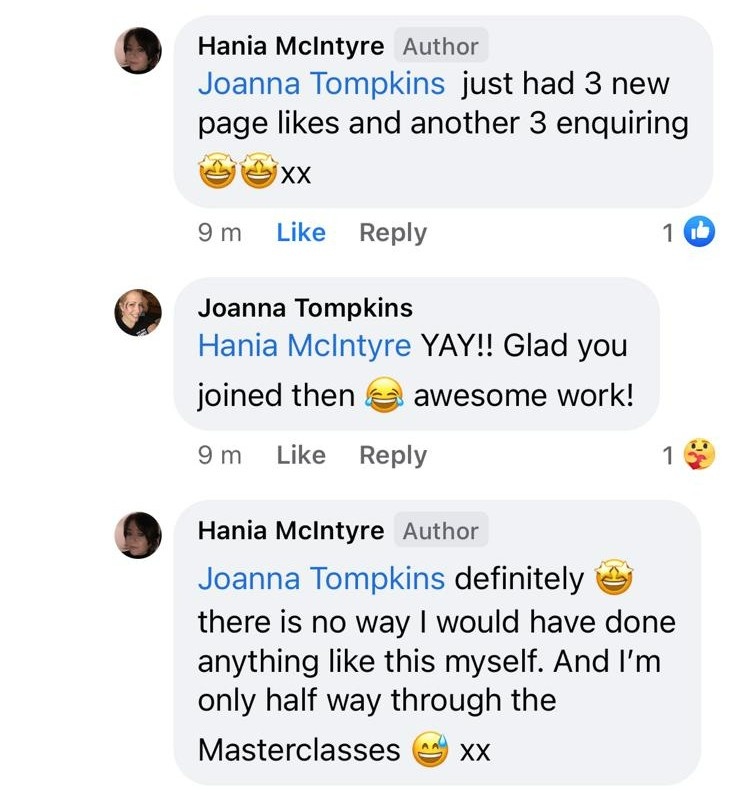Click the Author badge on last comment
Screen dimensions: 739x793
click(x=440, y=531)
